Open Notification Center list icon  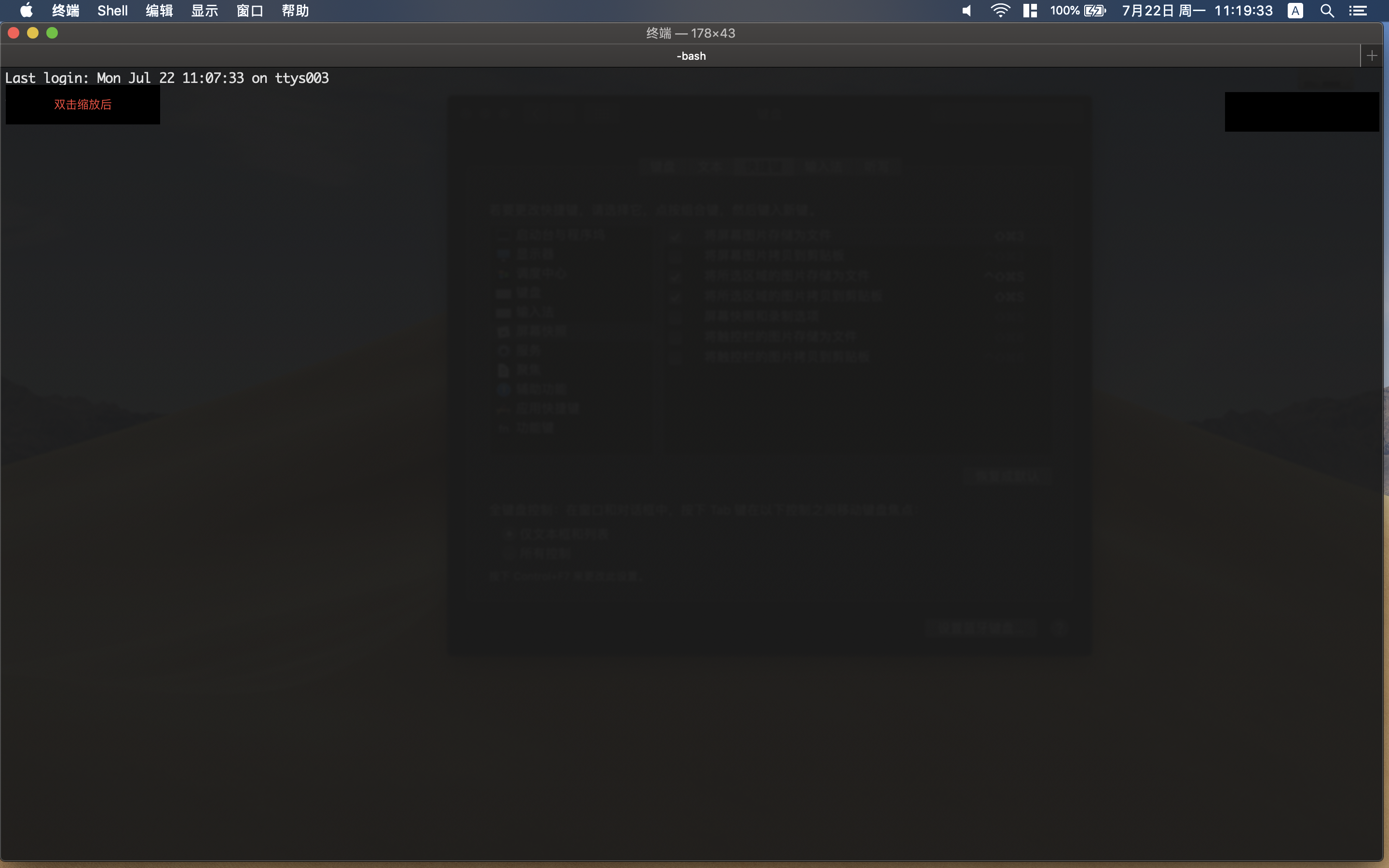tap(1358, 10)
